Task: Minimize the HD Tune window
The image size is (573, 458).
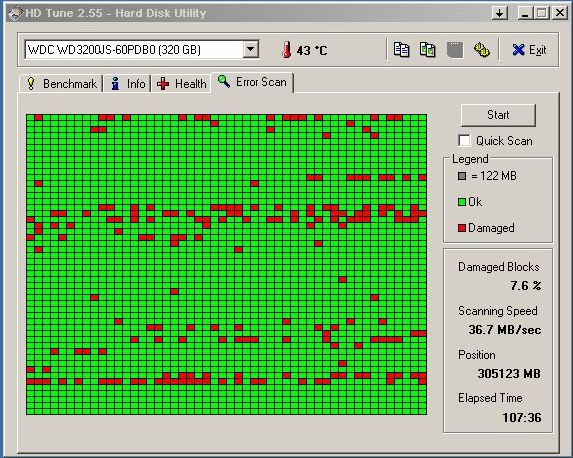Action: point(525,14)
